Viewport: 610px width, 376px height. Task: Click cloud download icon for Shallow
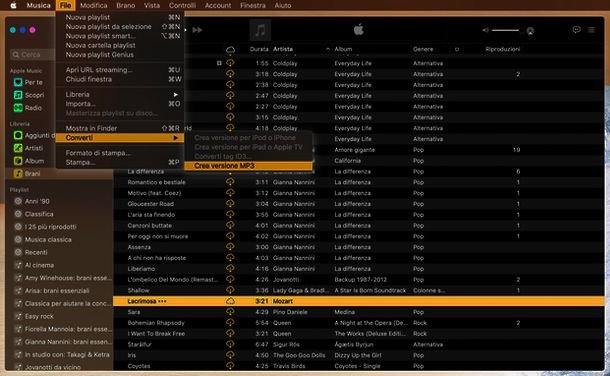pyautogui.click(x=230, y=290)
